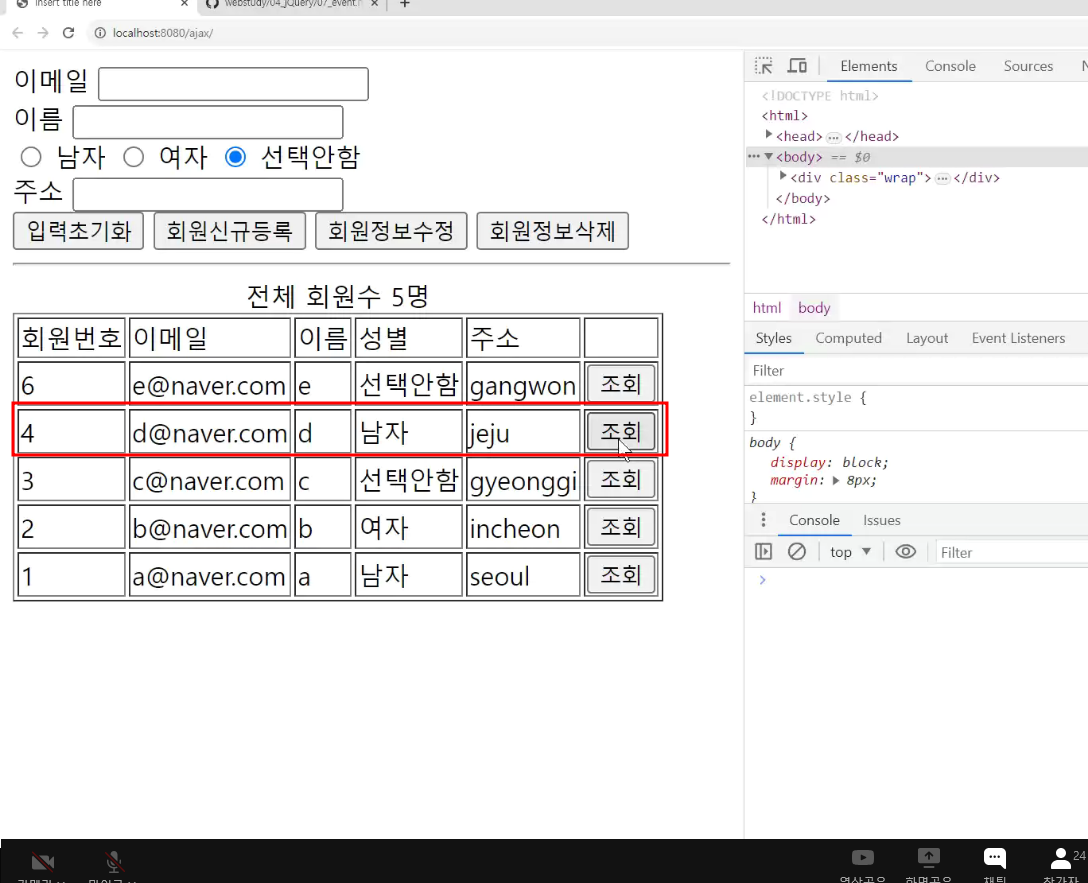
Task: Click the 회원정보삭제 button
Action: (x=553, y=231)
